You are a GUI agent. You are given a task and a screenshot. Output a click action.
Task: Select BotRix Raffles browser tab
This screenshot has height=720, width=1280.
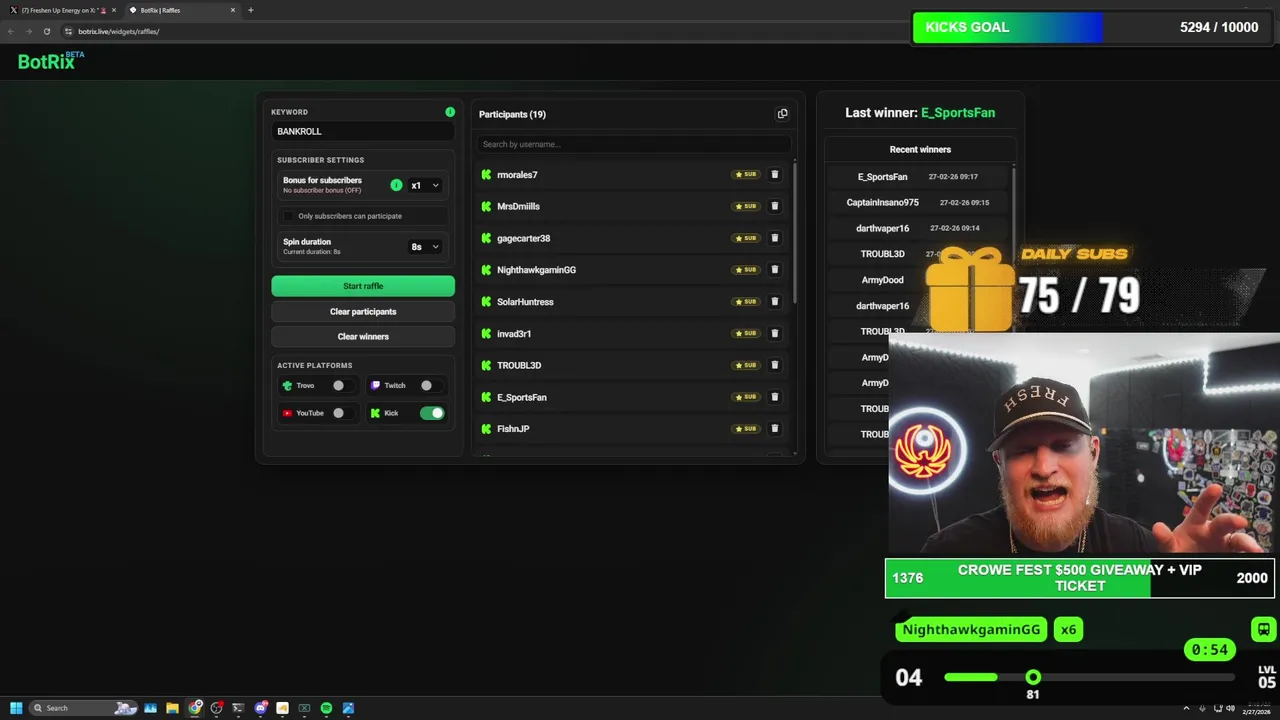(x=182, y=10)
